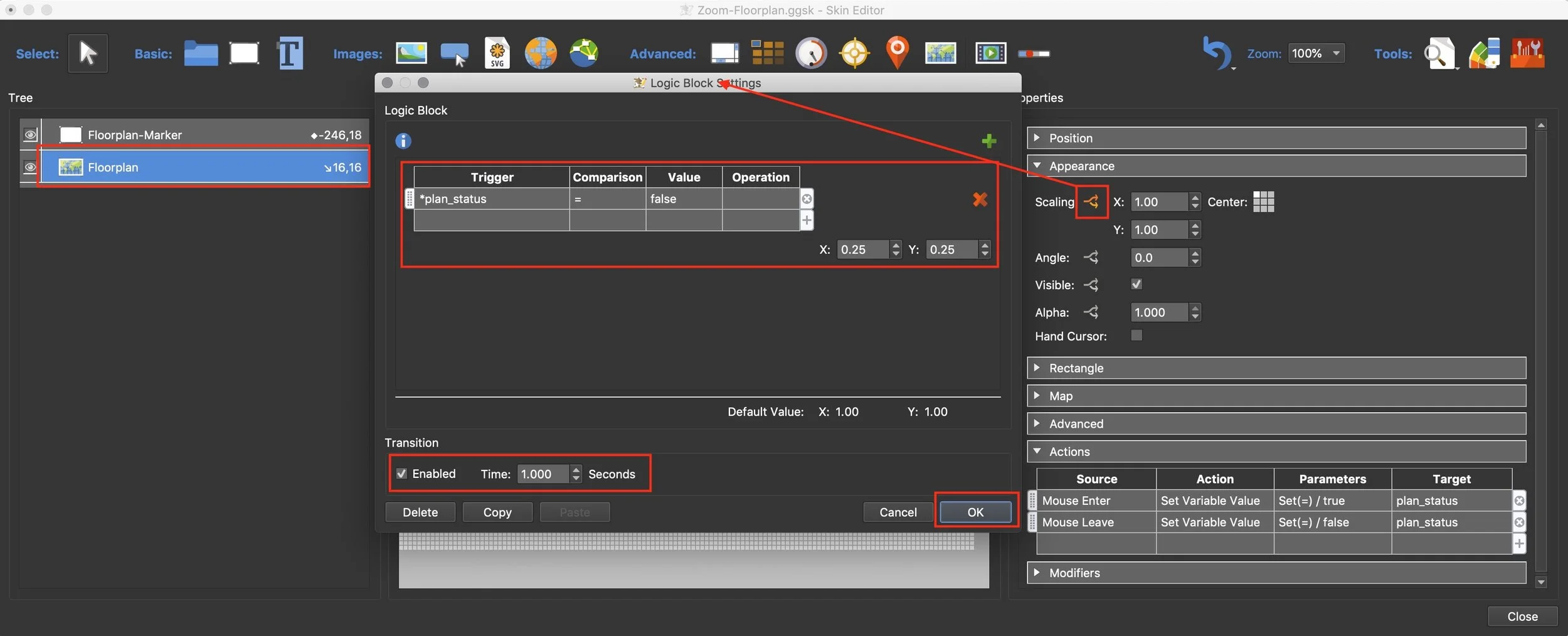Open the Angle logic block icon
This screenshot has width=1568, height=636.
[x=1091, y=257]
